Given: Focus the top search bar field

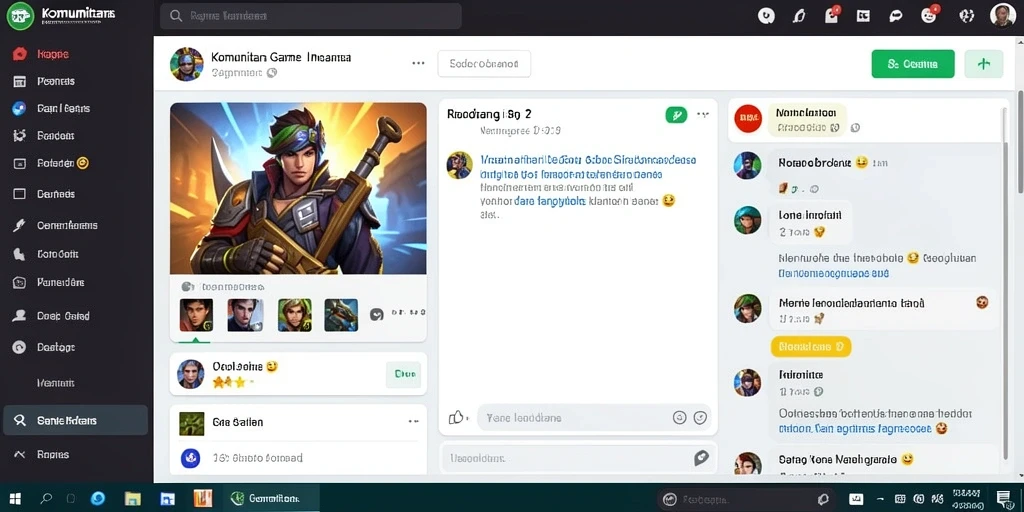Looking at the screenshot, I should coord(311,16).
